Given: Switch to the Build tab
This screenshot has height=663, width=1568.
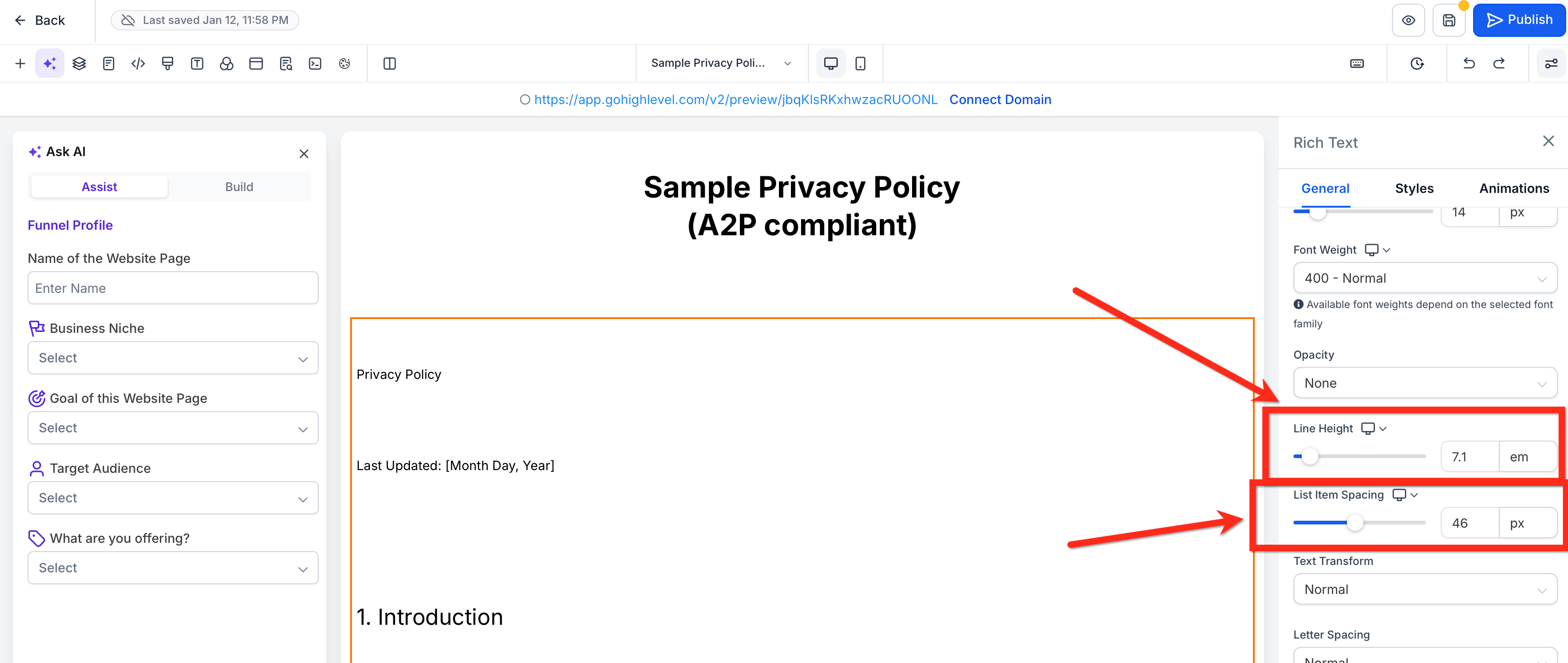Looking at the screenshot, I should click(x=239, y=187).
